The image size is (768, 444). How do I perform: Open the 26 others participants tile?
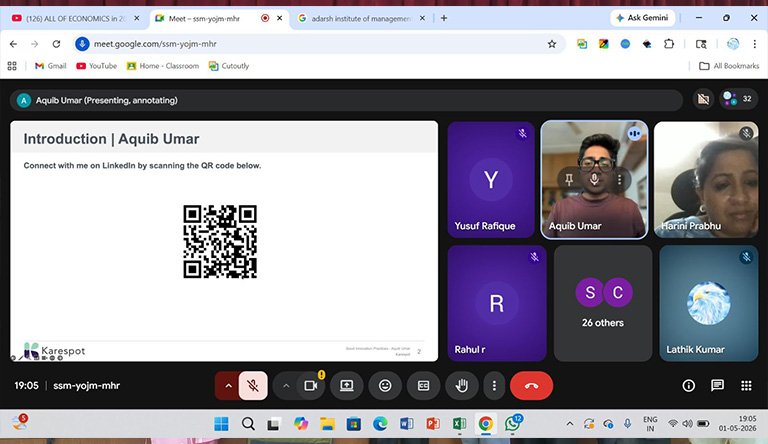[603, 303]
